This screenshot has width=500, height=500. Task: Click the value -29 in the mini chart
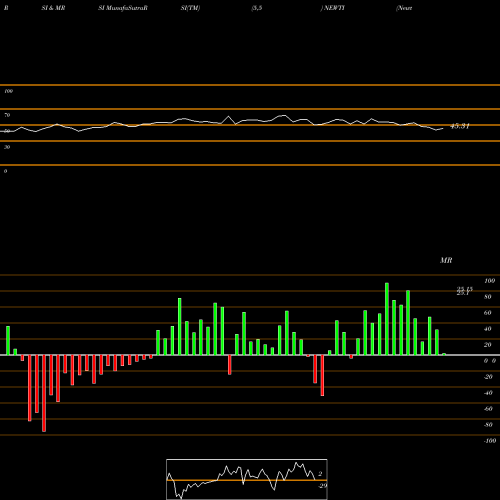[x=322, y=486]
